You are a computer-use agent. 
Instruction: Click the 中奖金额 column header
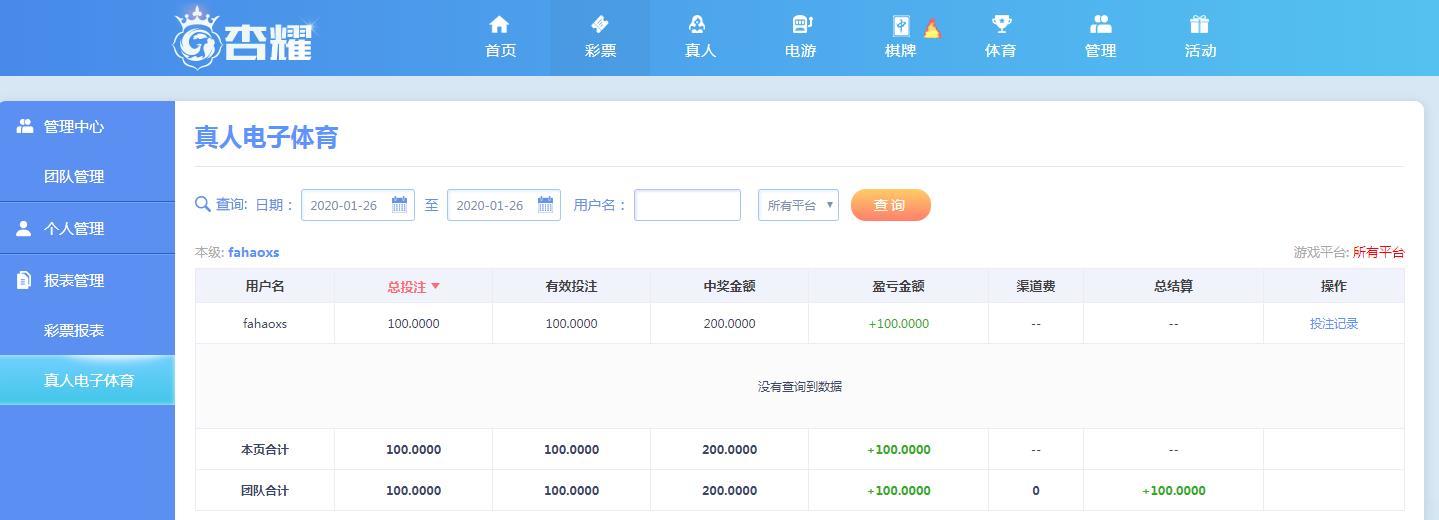(x=729, y=286)
